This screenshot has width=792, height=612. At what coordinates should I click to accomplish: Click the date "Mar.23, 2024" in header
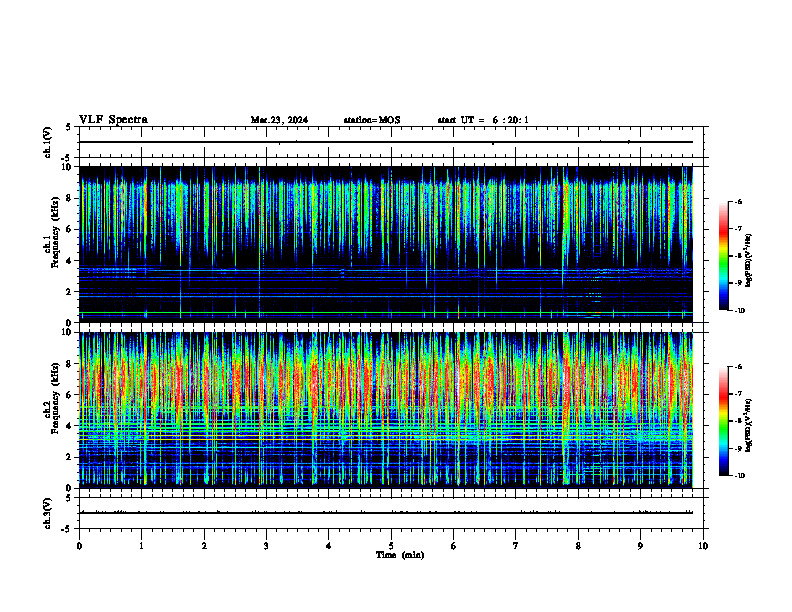[x=279, y=120]
